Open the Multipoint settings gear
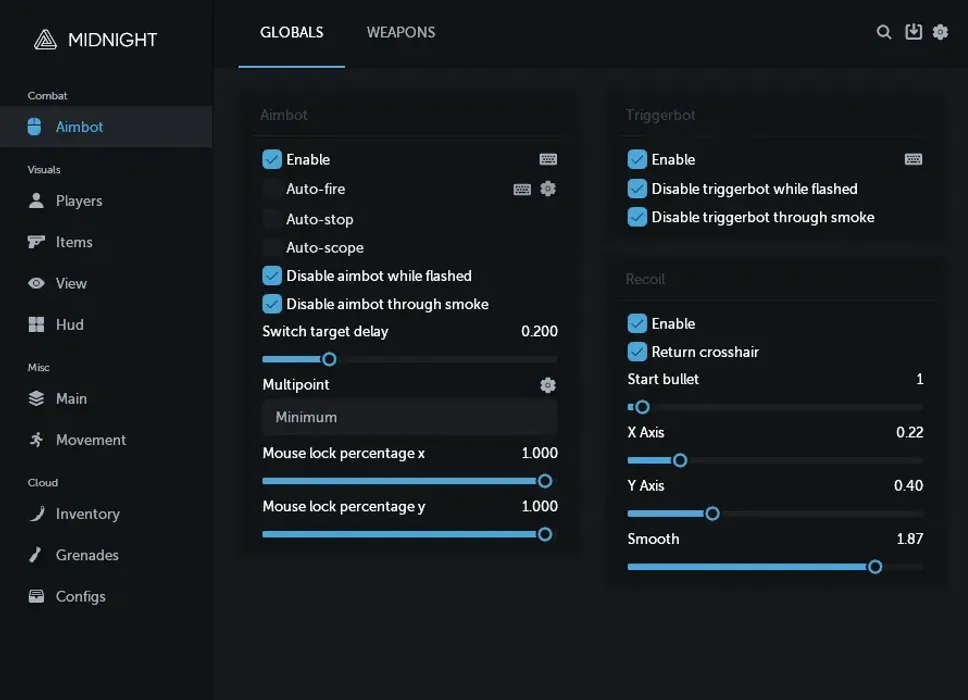 tap(548, 385)
